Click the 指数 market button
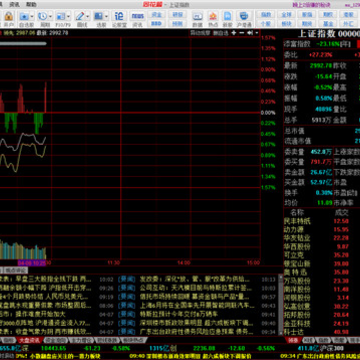 (x=266, y=15)
